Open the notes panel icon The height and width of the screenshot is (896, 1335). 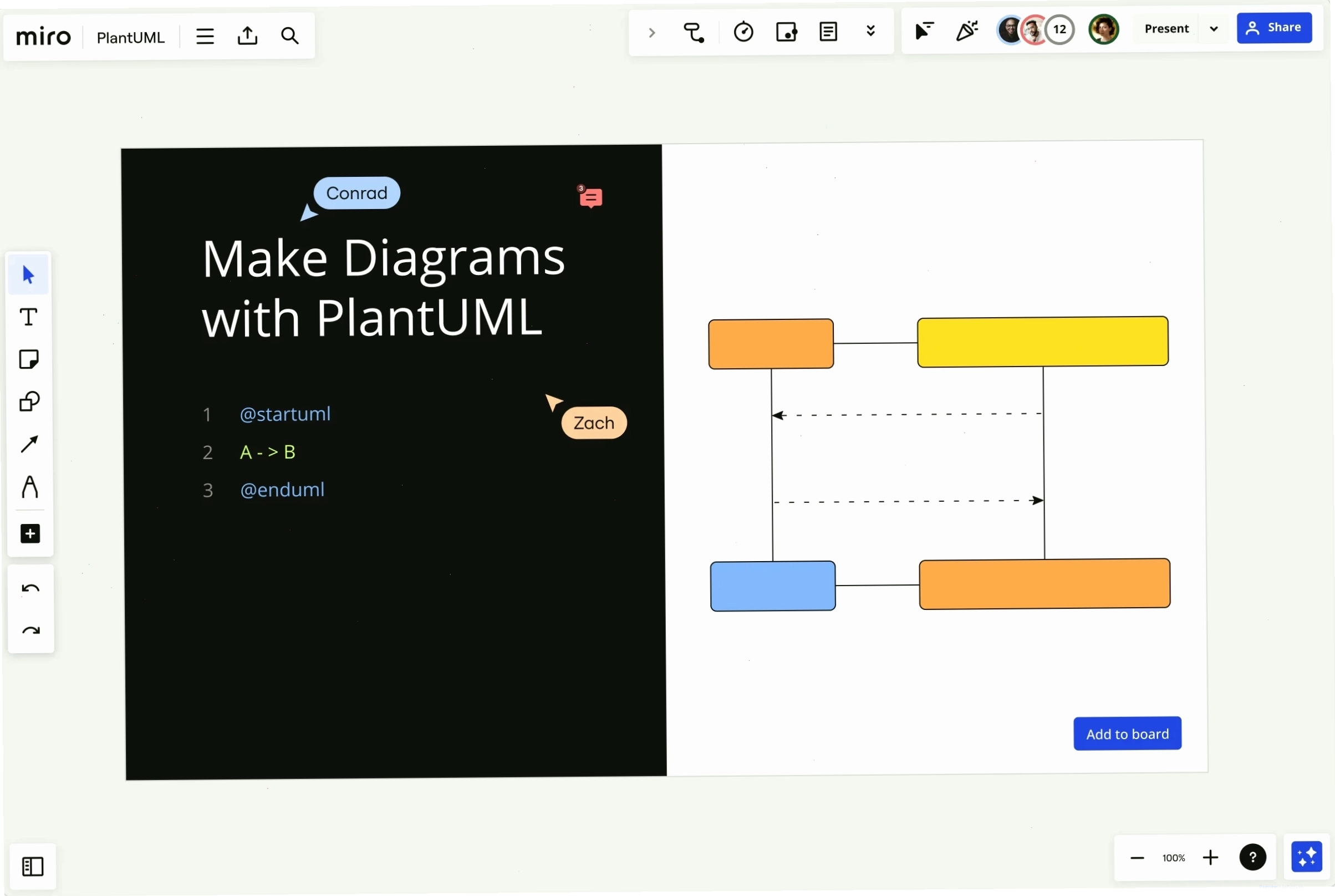pos(828,32)
